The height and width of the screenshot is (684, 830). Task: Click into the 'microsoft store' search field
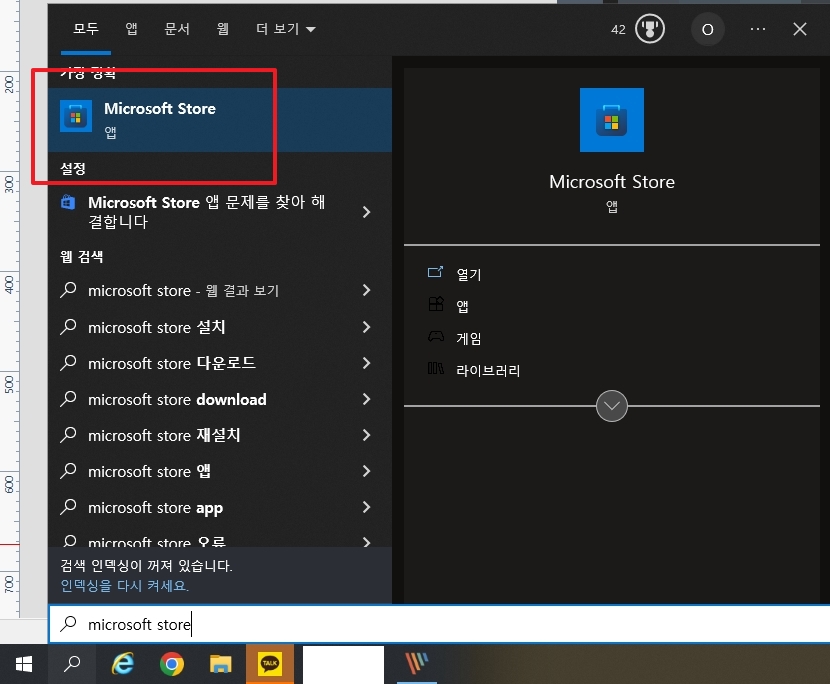pyautogui.click(x=439, y=624)
